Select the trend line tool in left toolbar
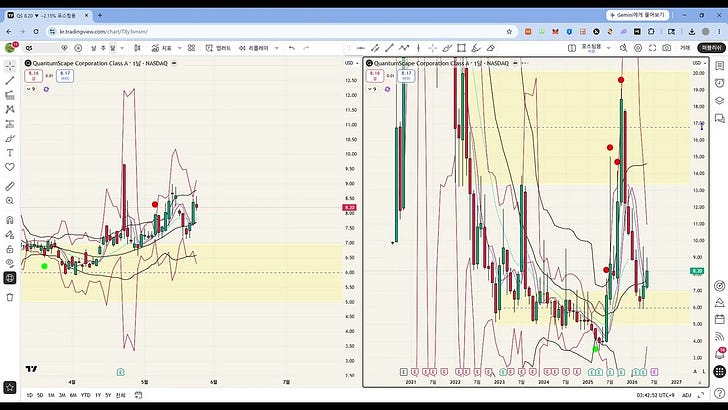 [10, 80]
